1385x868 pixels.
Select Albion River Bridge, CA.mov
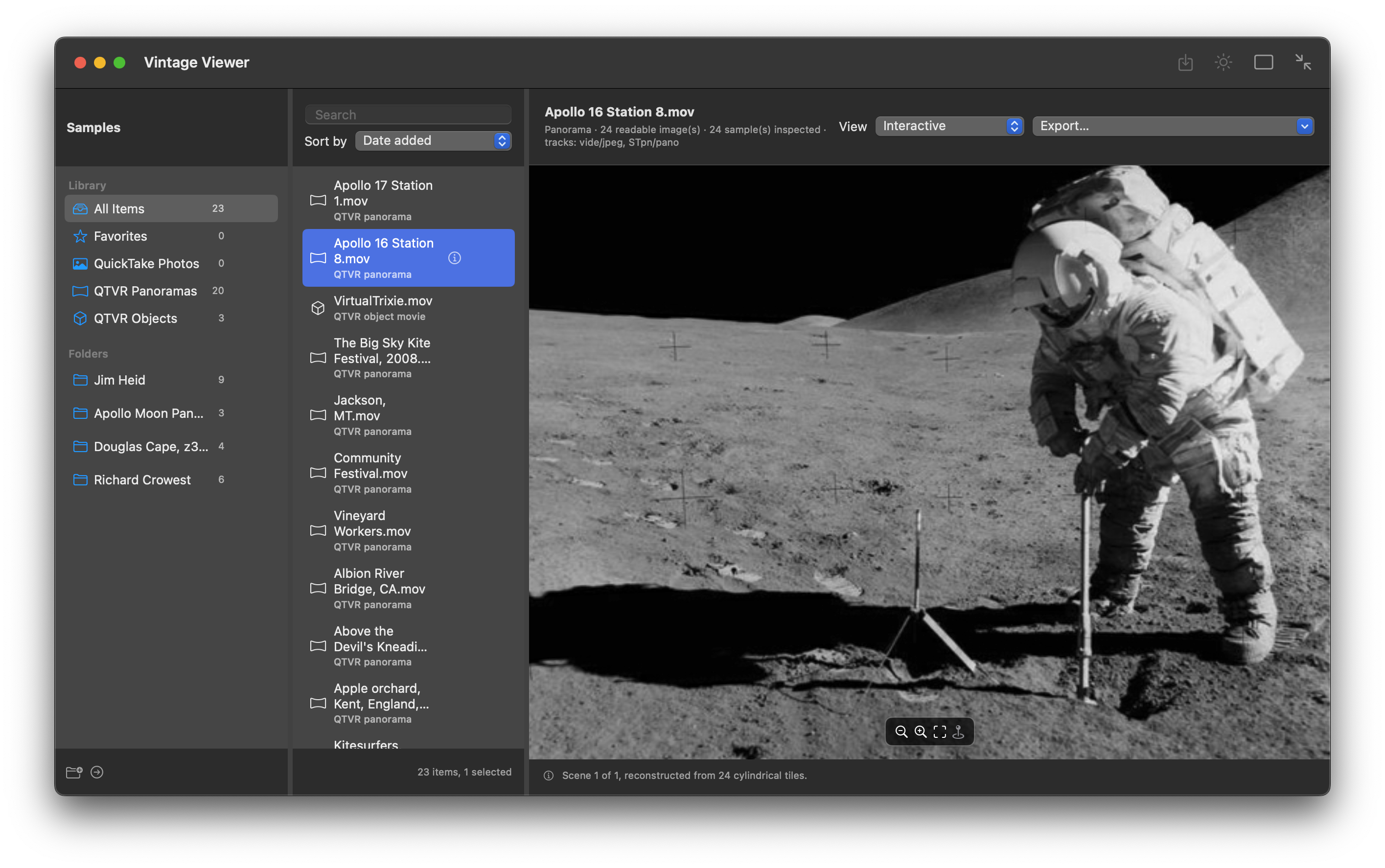408,589
